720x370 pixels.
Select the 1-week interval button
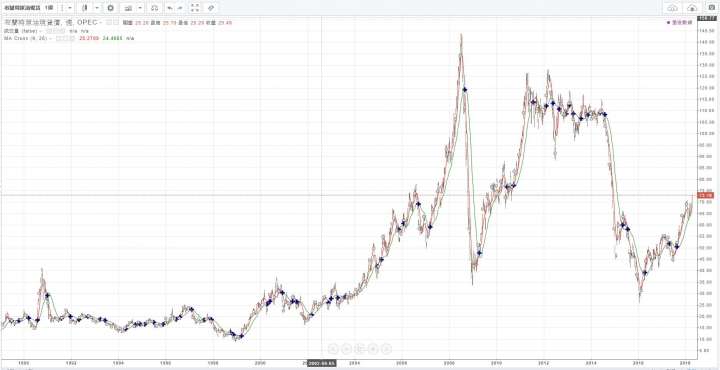pyautogui.click(x=48, y=8)
